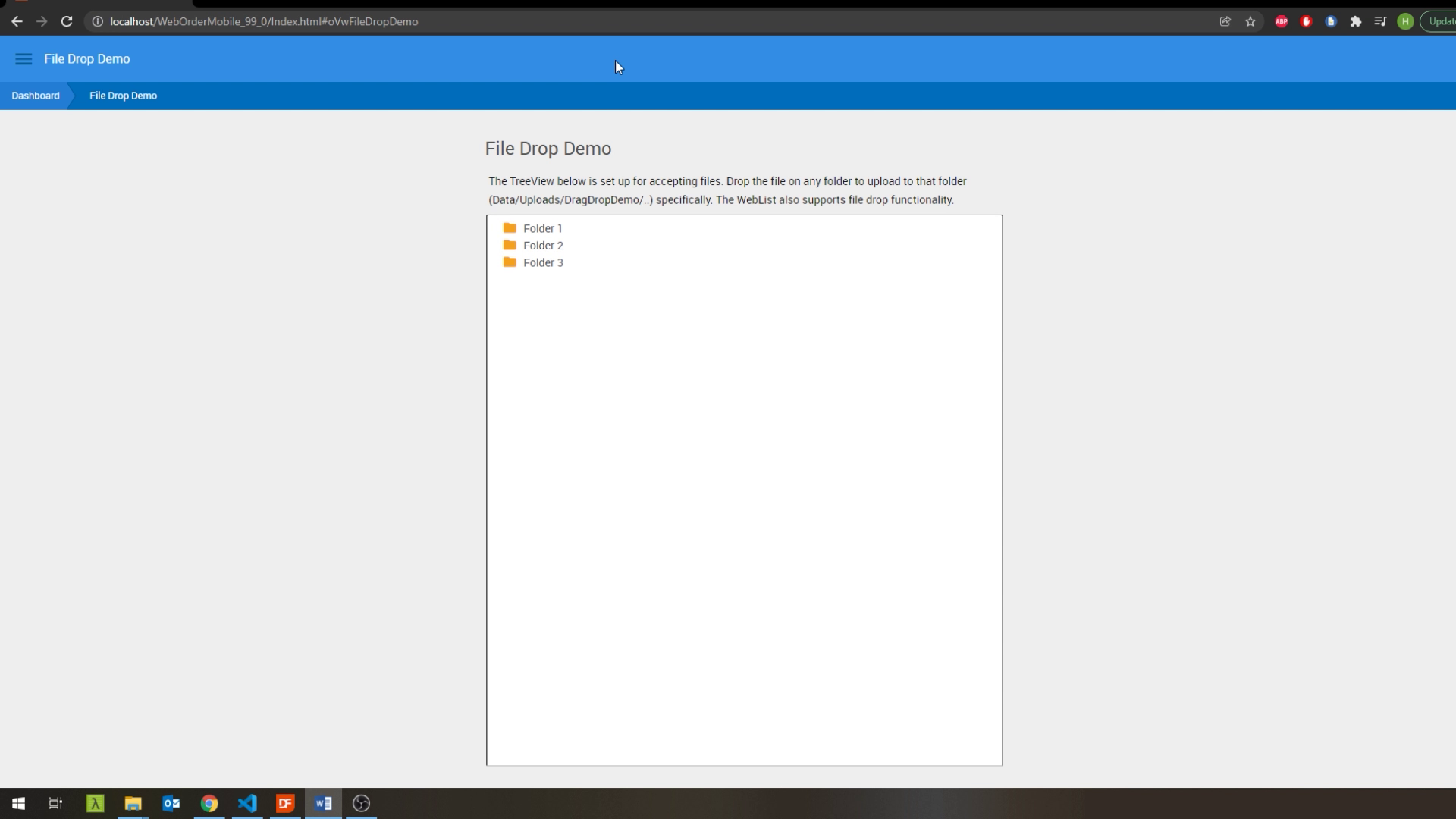Open the DataFlex DF taskbar icon
Image resolution: width=1456 pixels, height=819 pixels.
coord(285,803)
